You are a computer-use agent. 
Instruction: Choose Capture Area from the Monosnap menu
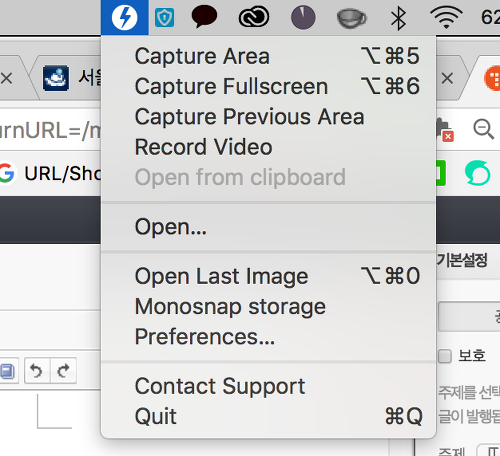tap(269, 56)
